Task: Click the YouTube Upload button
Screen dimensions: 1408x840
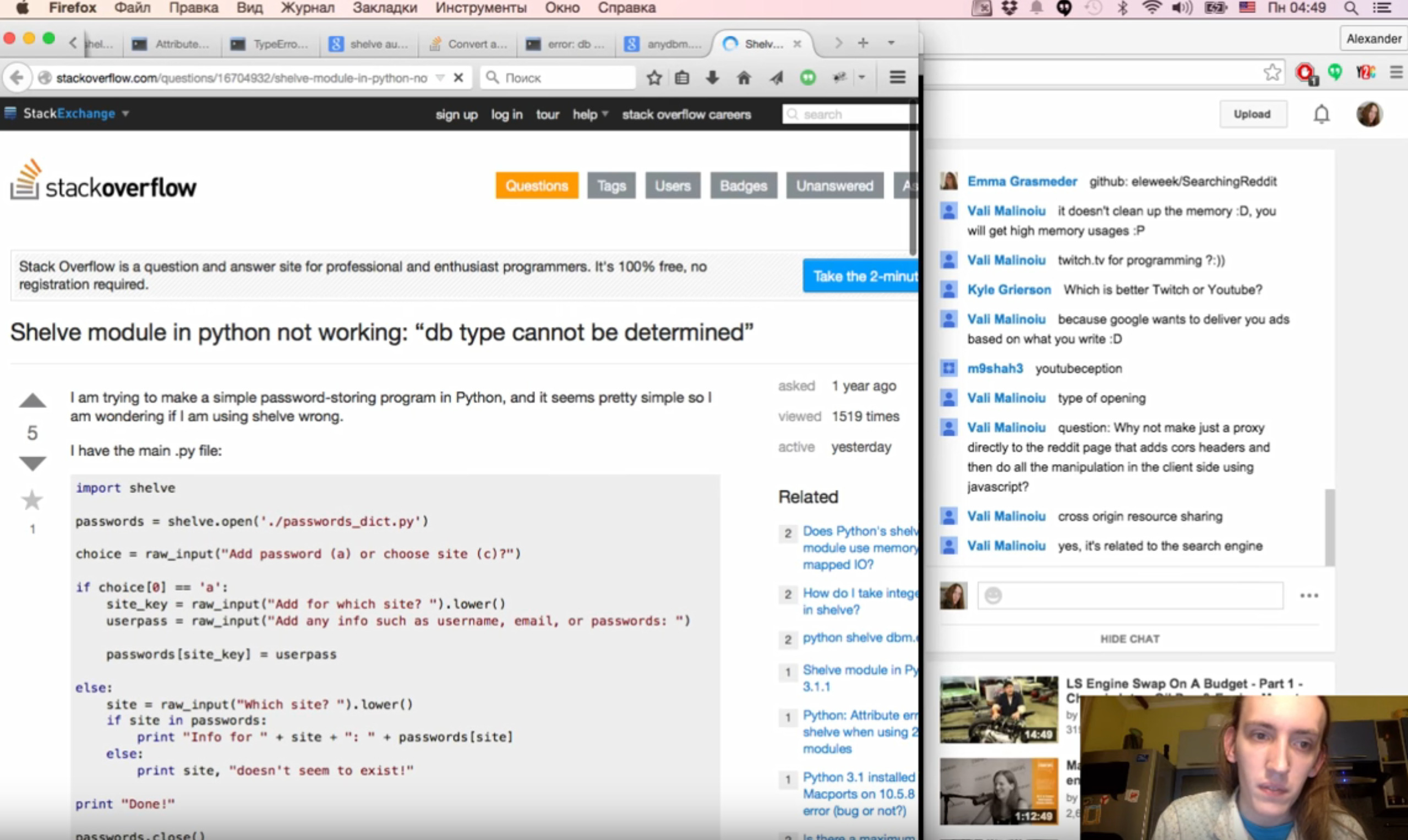Action: 1252,114
